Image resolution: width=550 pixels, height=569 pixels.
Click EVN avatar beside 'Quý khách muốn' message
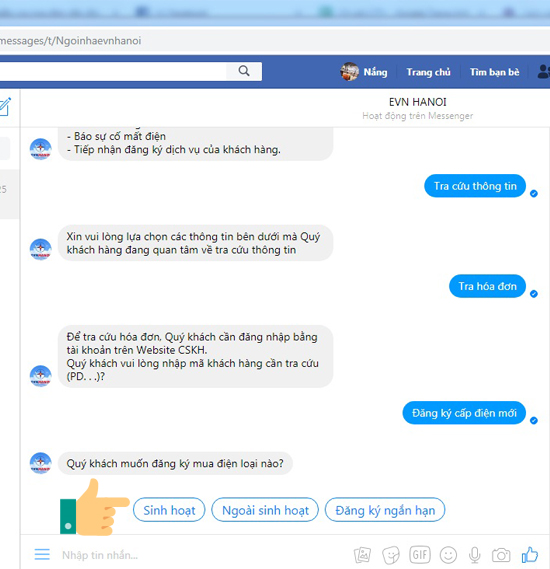click(41, 463)
